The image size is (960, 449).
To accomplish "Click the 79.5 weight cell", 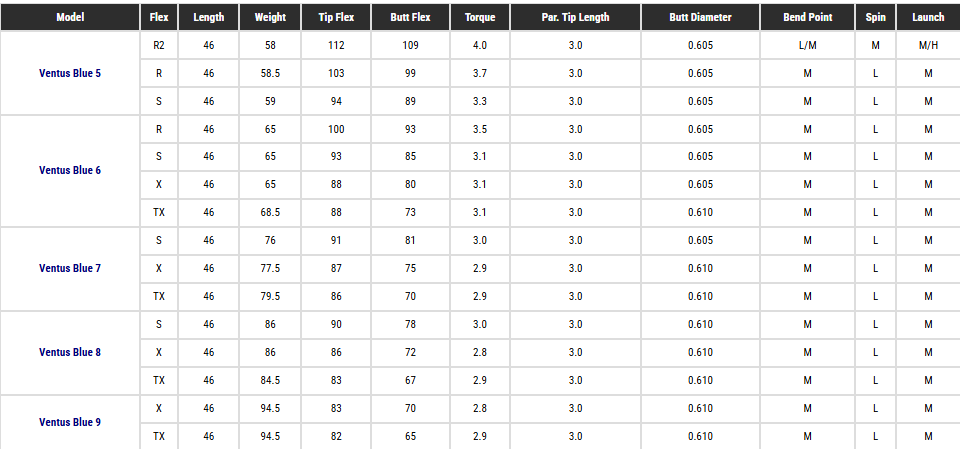I will pyautogui.click(x=270, y=296).
